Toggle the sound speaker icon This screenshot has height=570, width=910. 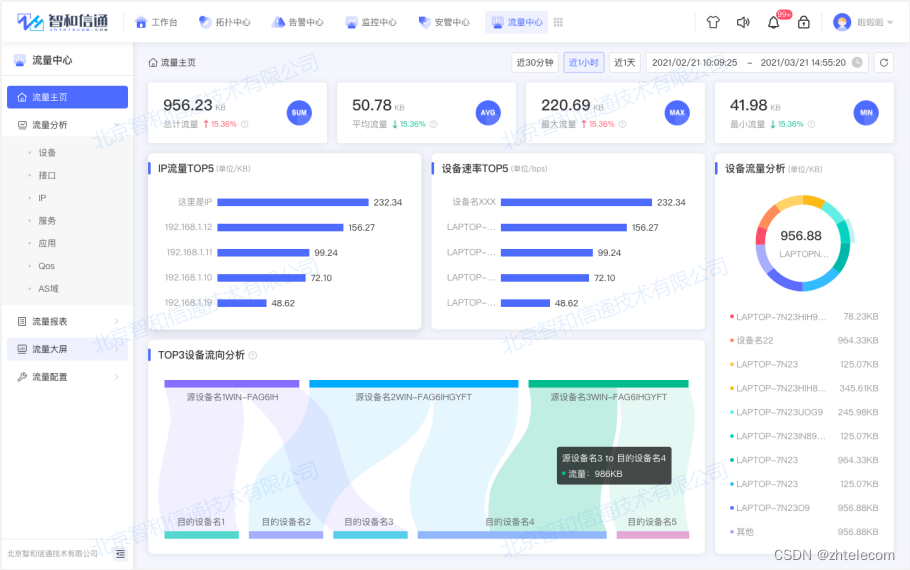pos(743,22)
